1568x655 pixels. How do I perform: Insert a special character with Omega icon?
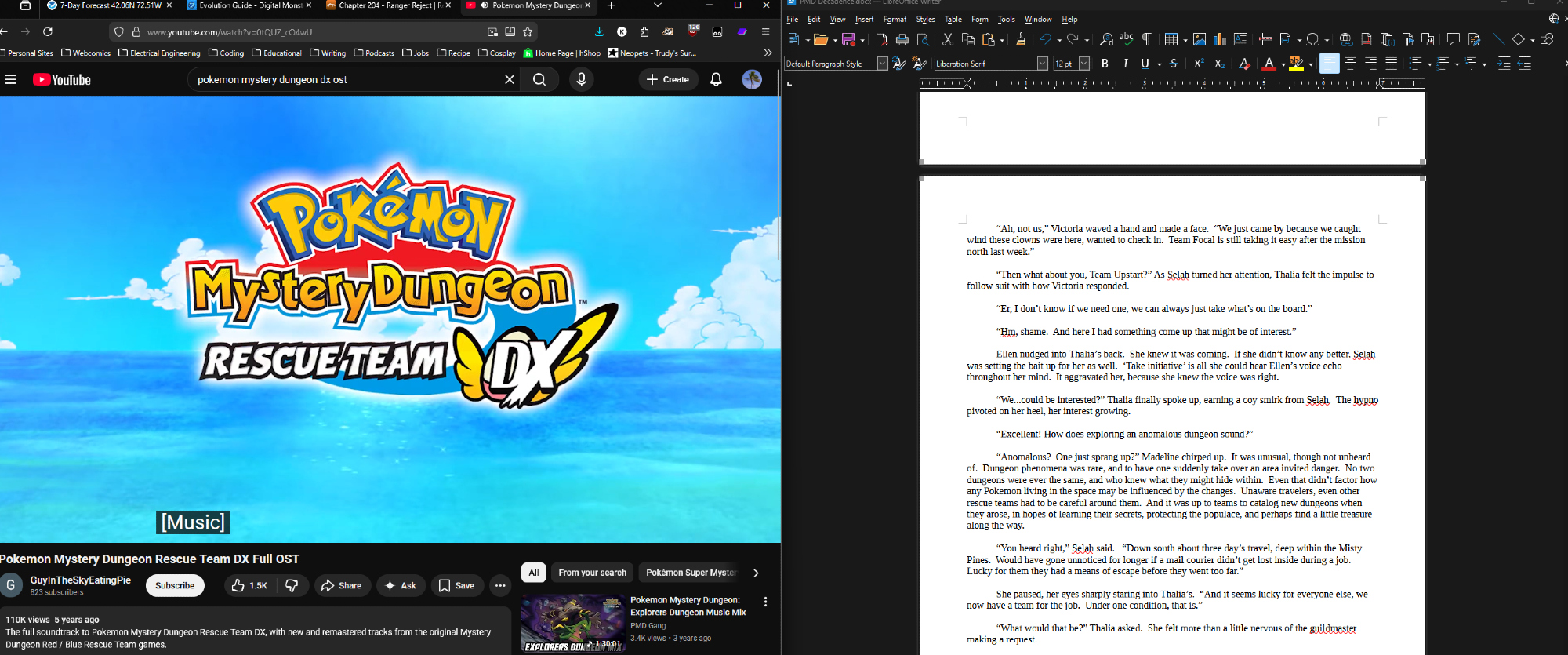1312,39
